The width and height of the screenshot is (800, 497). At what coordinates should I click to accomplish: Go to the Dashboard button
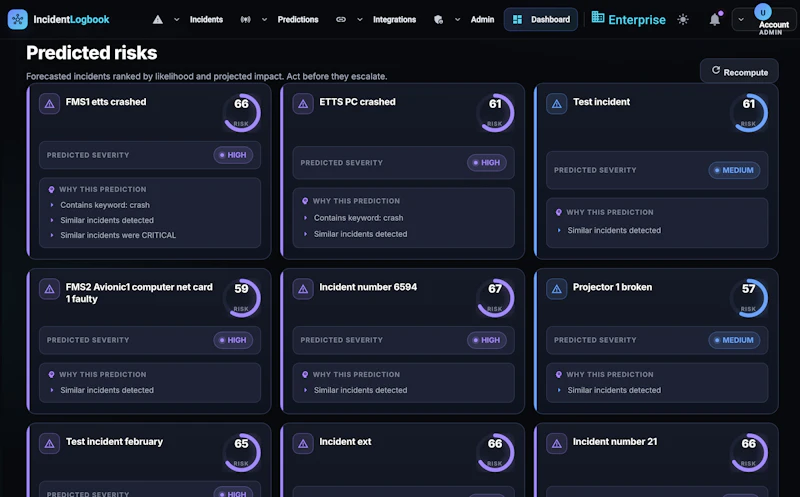(541, 19)
